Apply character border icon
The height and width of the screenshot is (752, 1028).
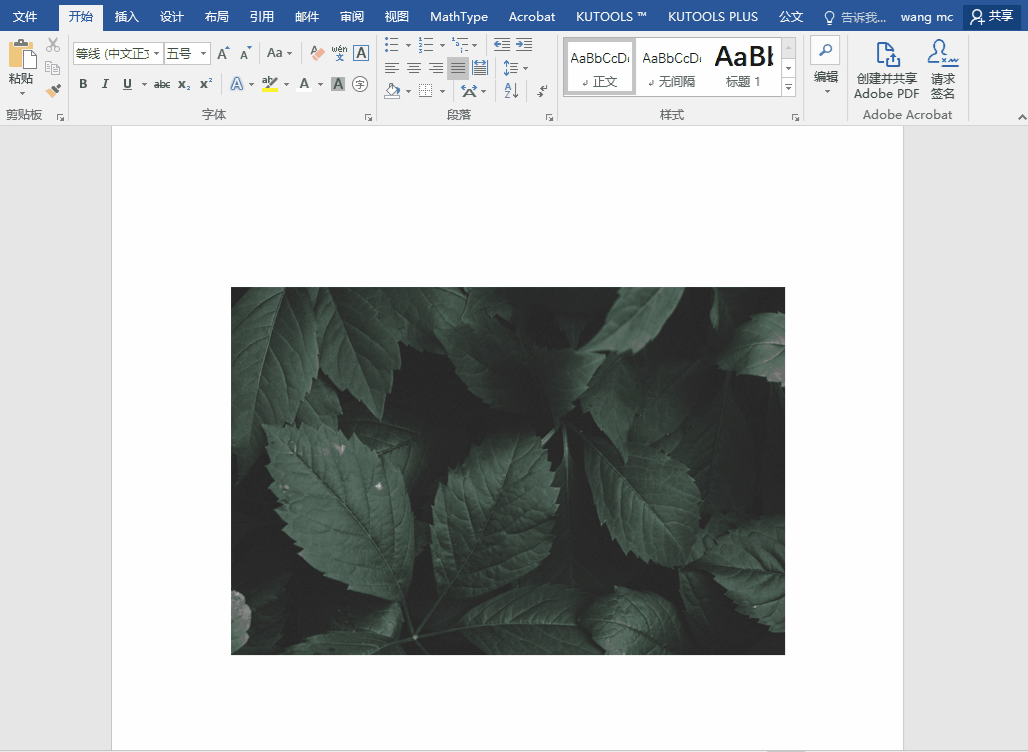click(361, 53)
